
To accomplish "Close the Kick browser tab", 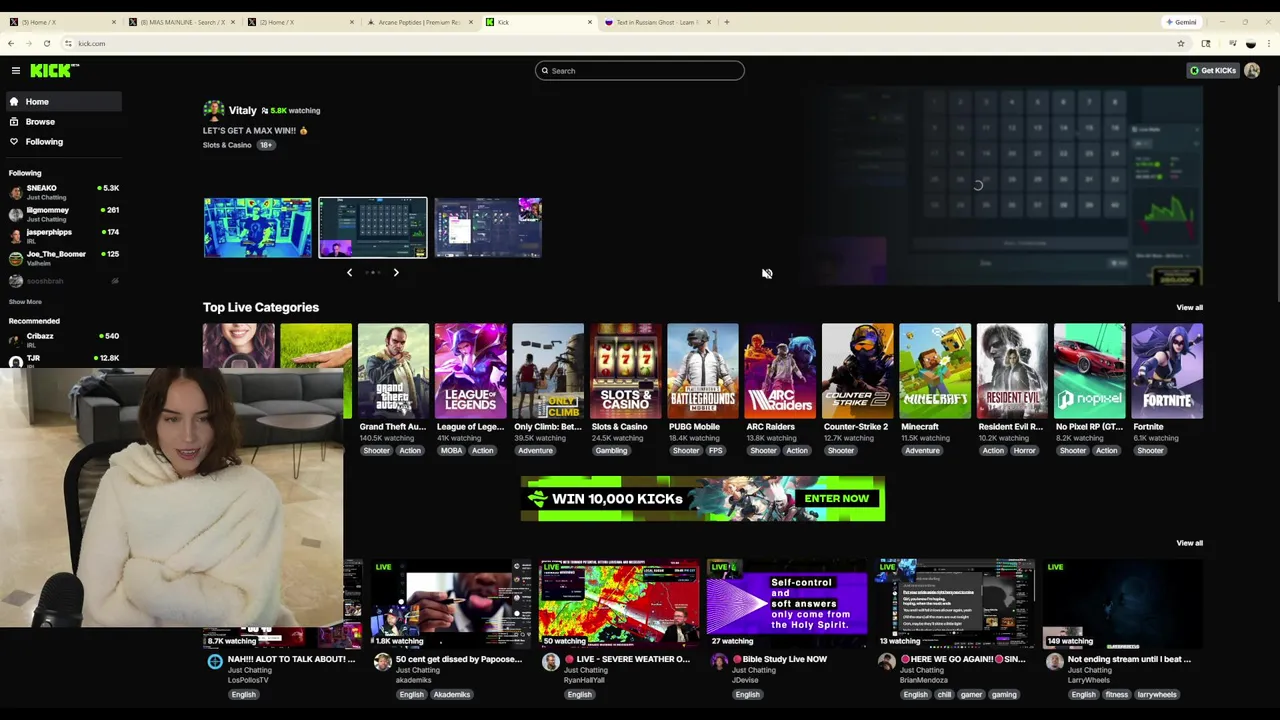I will (590, 22).
